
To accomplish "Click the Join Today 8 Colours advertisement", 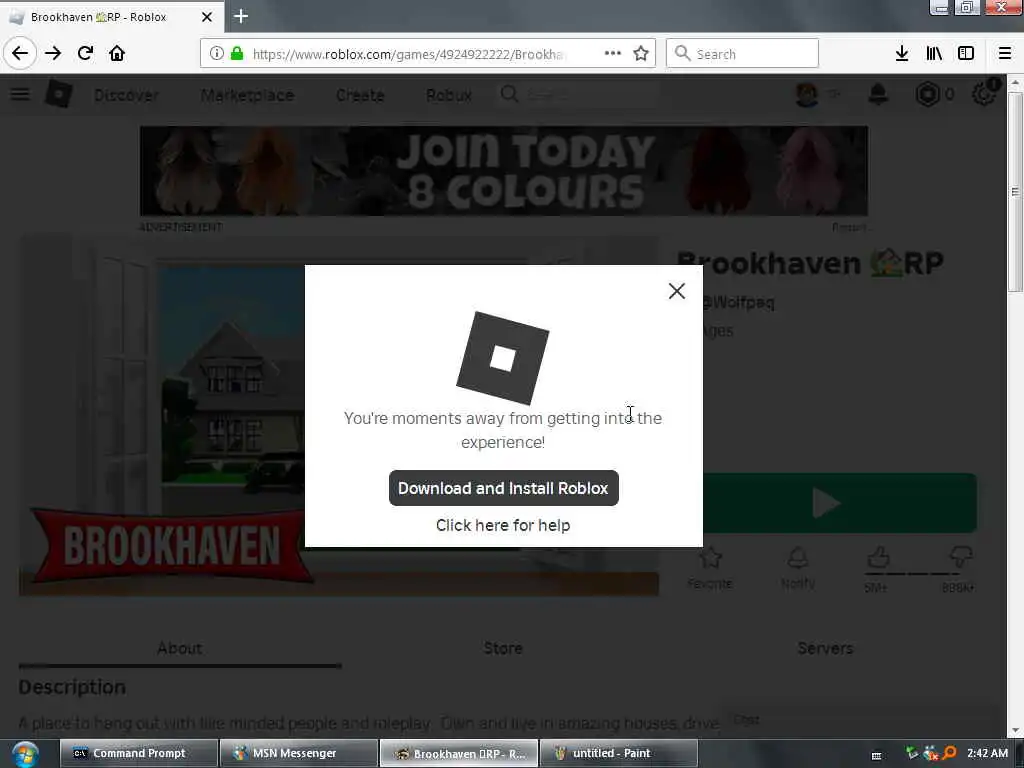I will 504,170.
